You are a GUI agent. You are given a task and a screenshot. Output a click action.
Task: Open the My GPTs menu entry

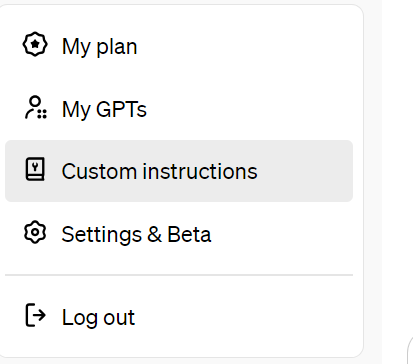tap(179, 109)
